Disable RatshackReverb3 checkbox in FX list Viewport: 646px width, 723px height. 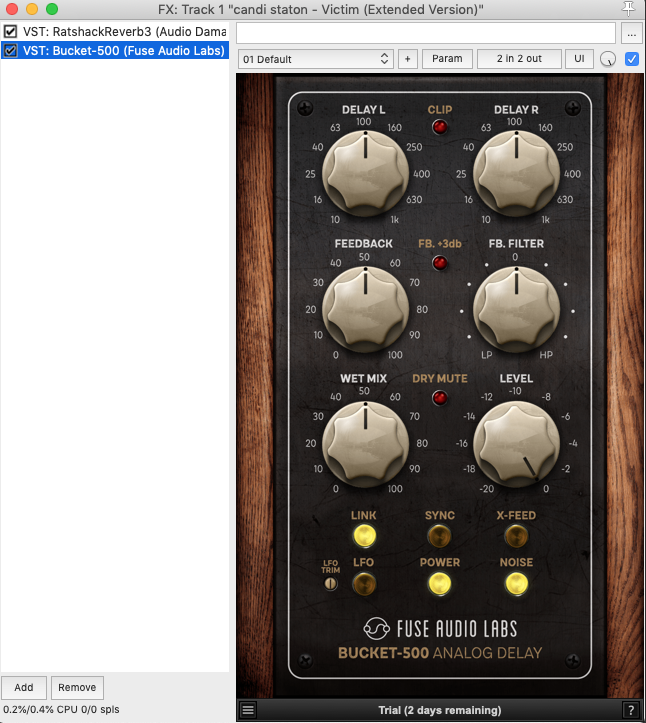click(10, 31)
